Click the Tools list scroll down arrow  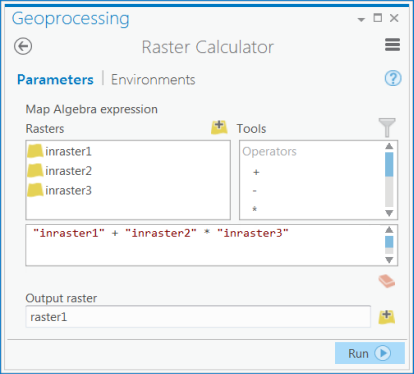389,213
